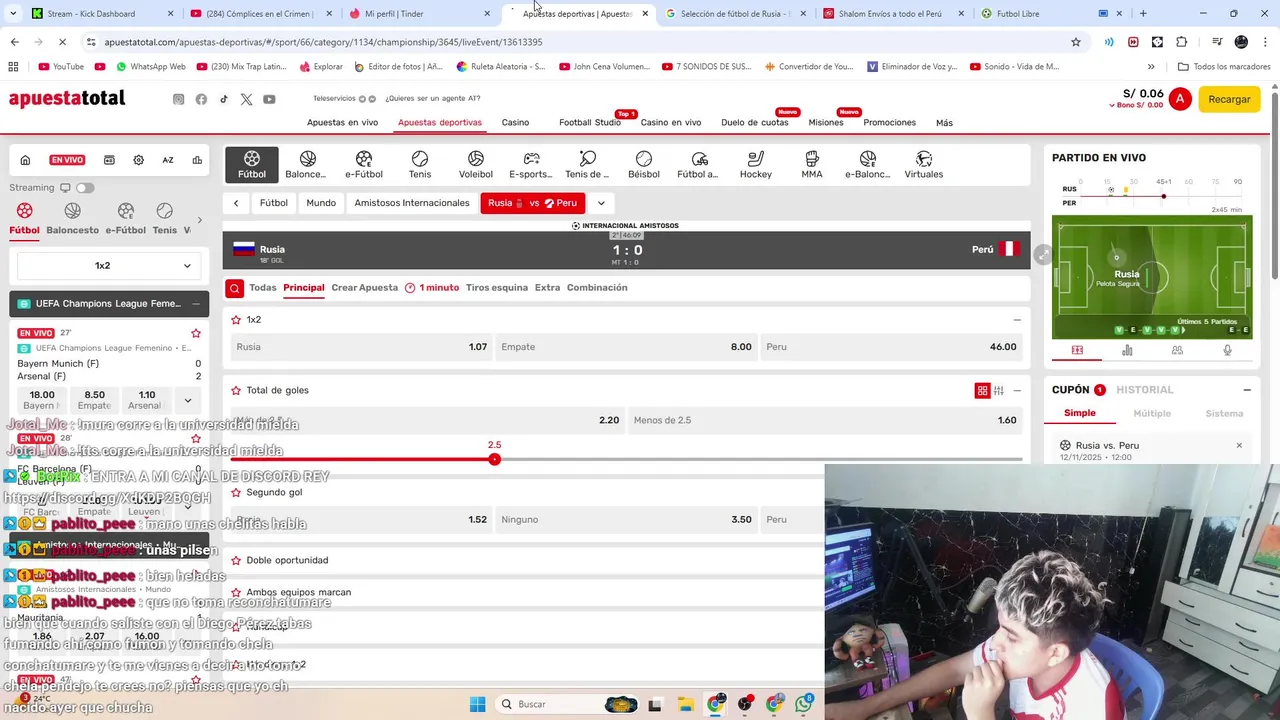
Task: Bookmark this page with star icon
Action: [1076, 42]
